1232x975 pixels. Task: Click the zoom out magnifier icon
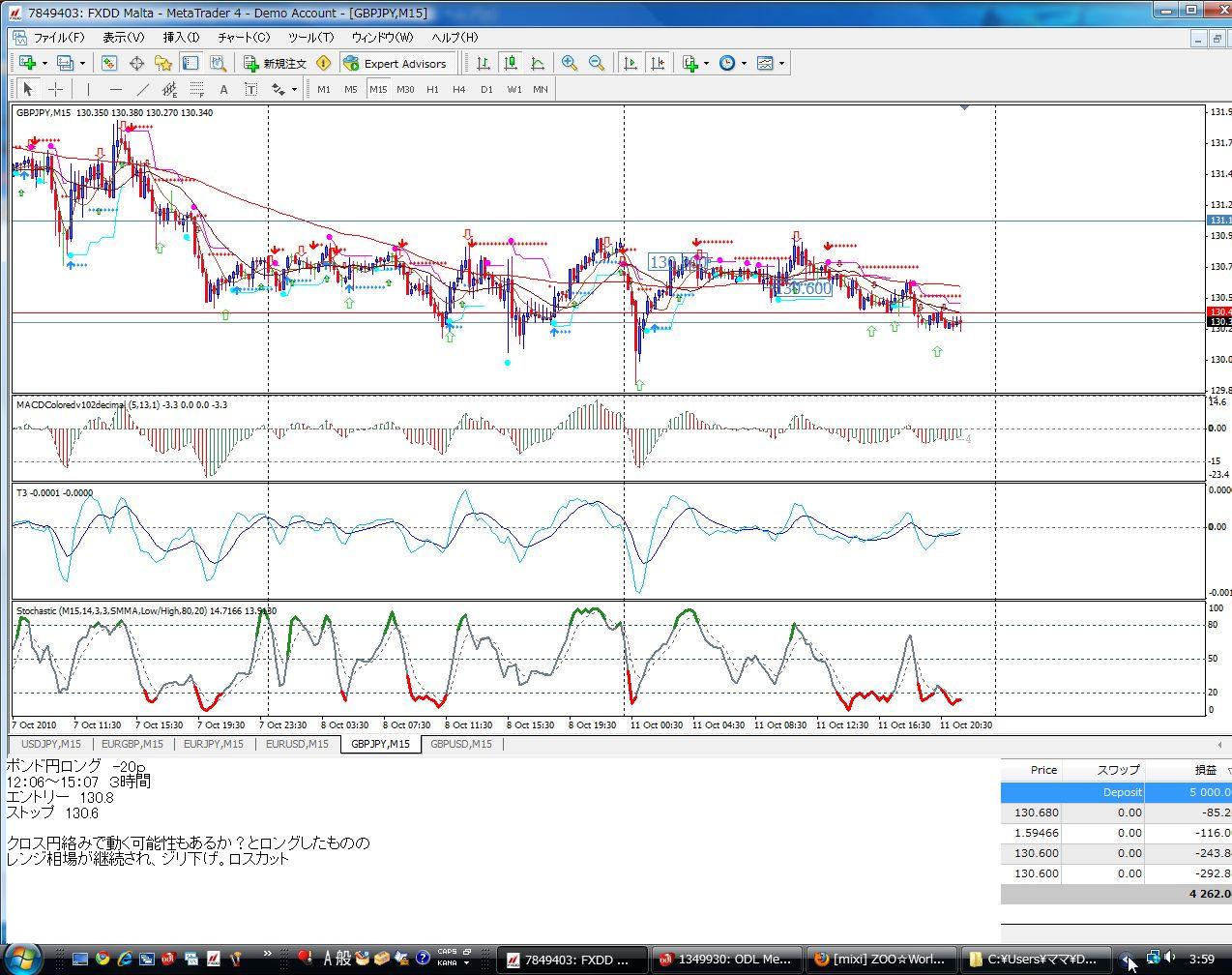[597, 63]
